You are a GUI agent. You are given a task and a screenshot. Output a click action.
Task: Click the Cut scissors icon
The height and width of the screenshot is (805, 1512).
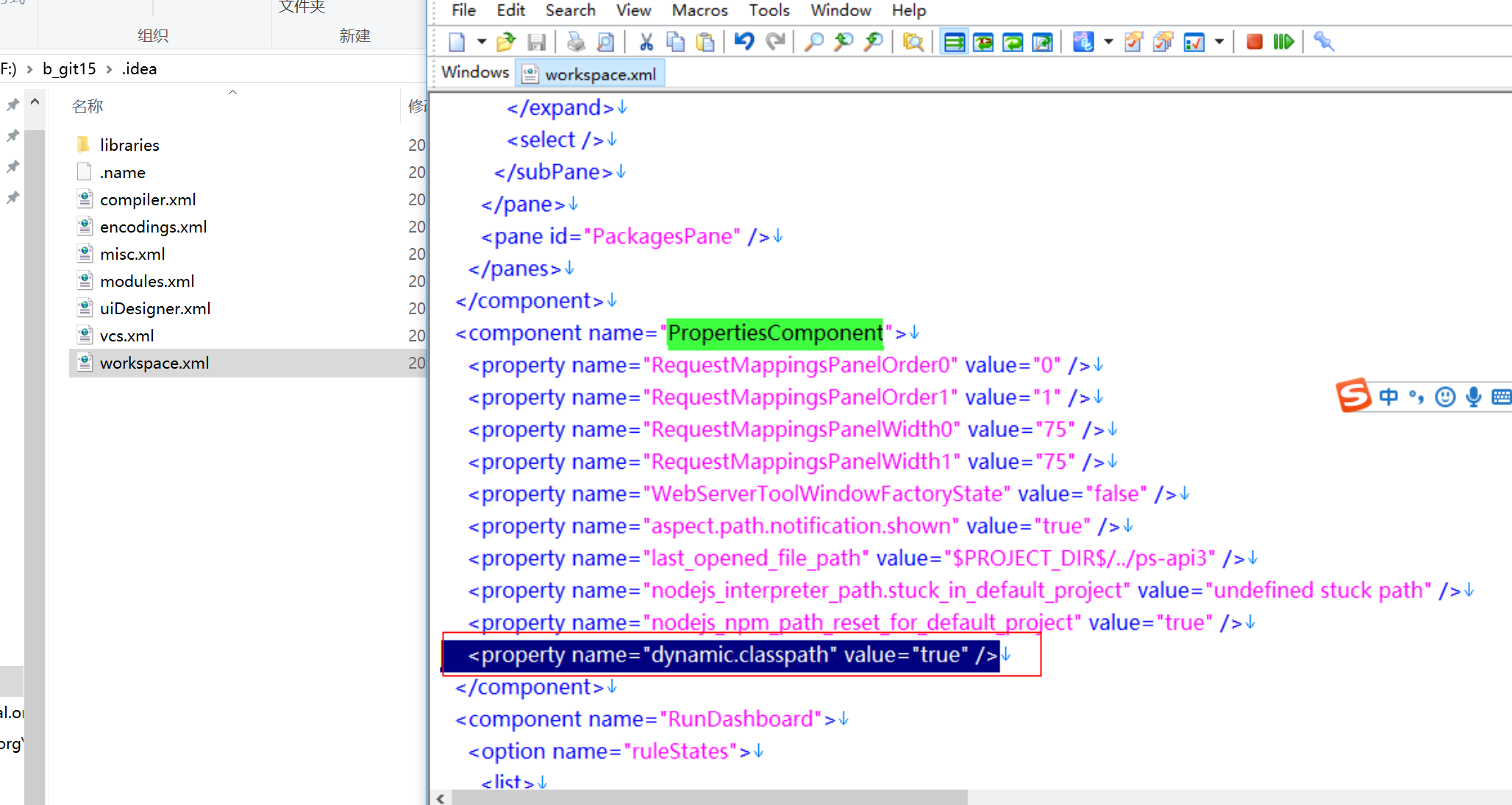pyautogui.click(x=646, y=42)
